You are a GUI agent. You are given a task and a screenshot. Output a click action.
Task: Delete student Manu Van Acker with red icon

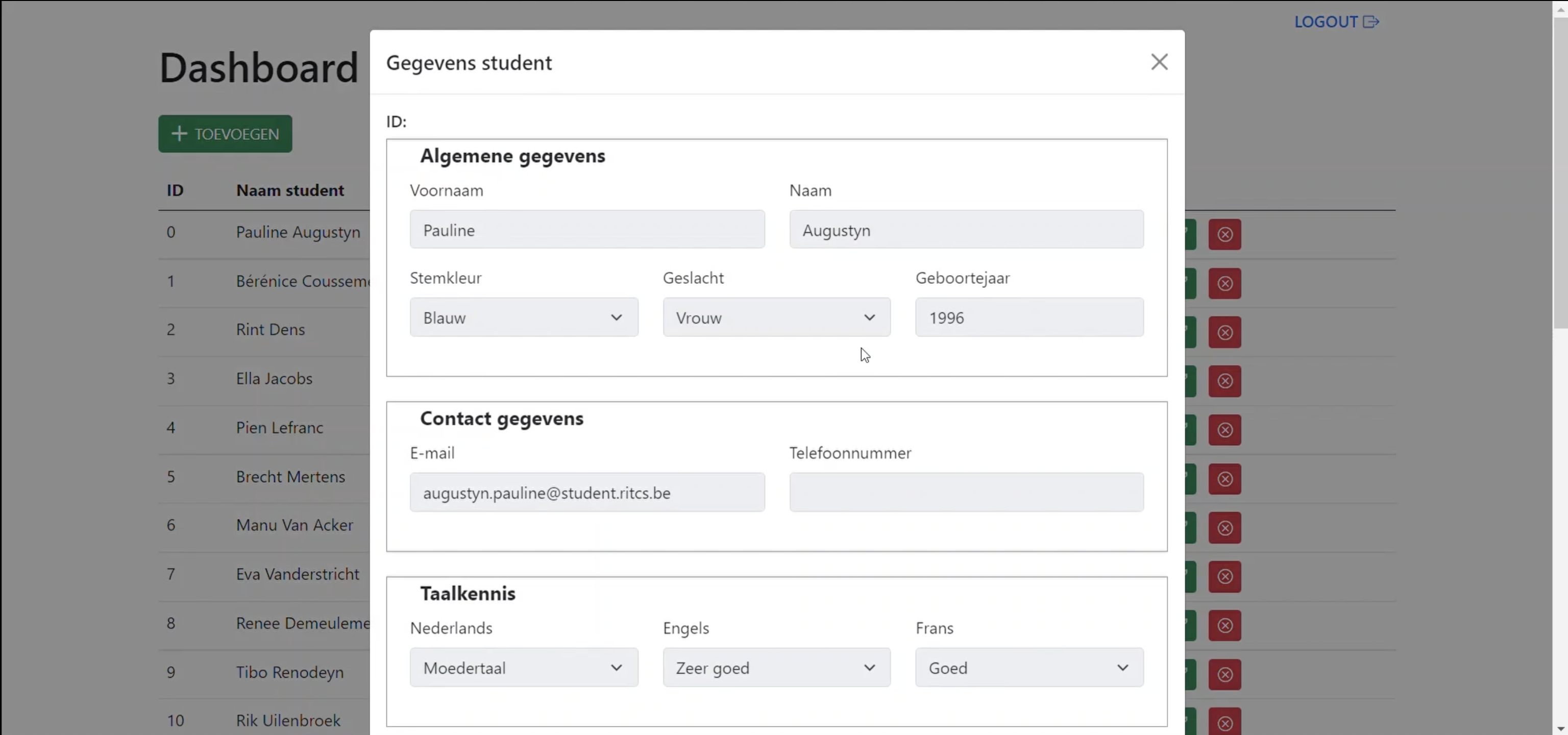point(1224,528)
